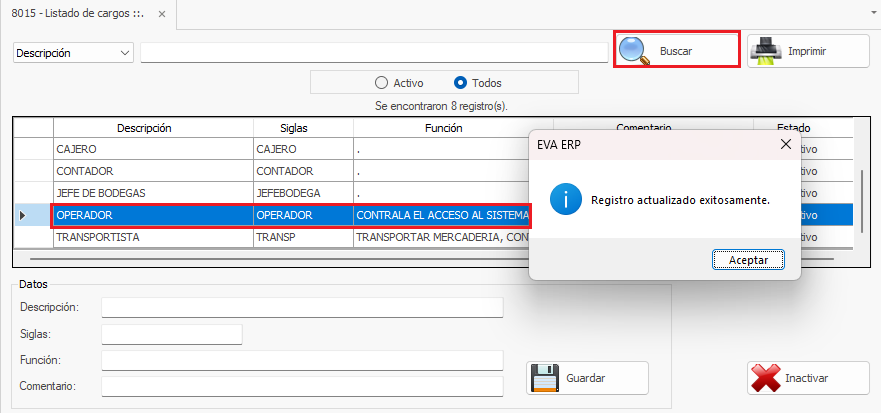Click the Siglas input field in Datos

(x=172, y=334)
